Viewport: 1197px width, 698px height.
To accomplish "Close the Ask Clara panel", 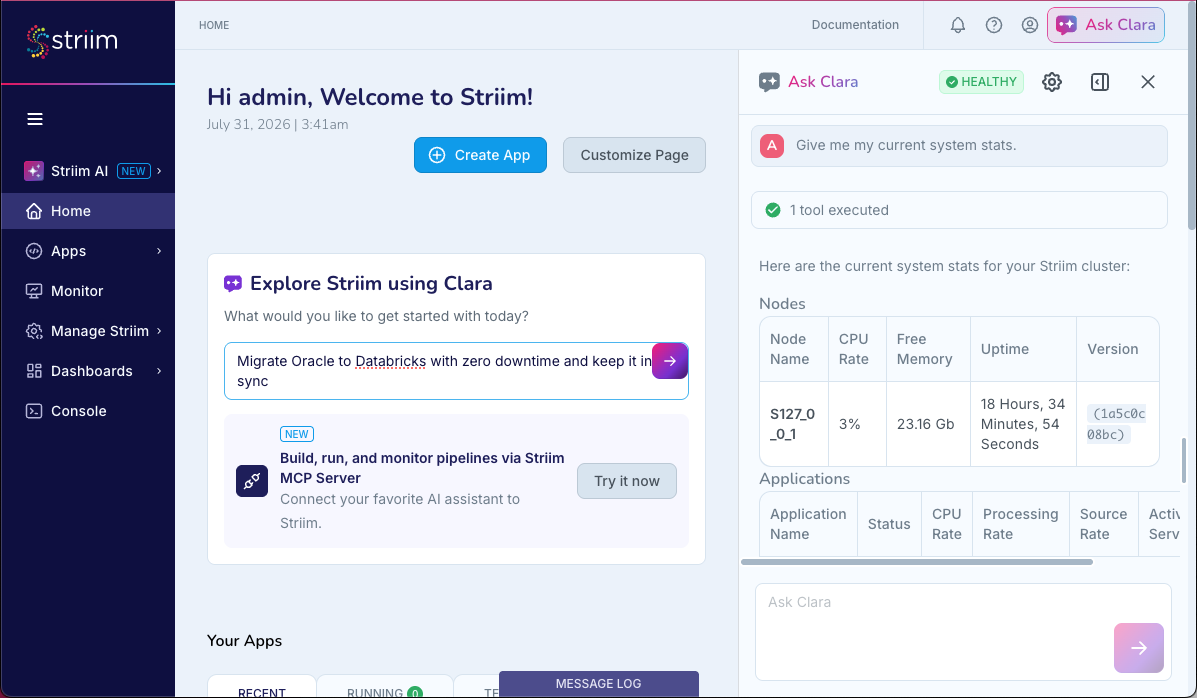I will point(1147,82).
